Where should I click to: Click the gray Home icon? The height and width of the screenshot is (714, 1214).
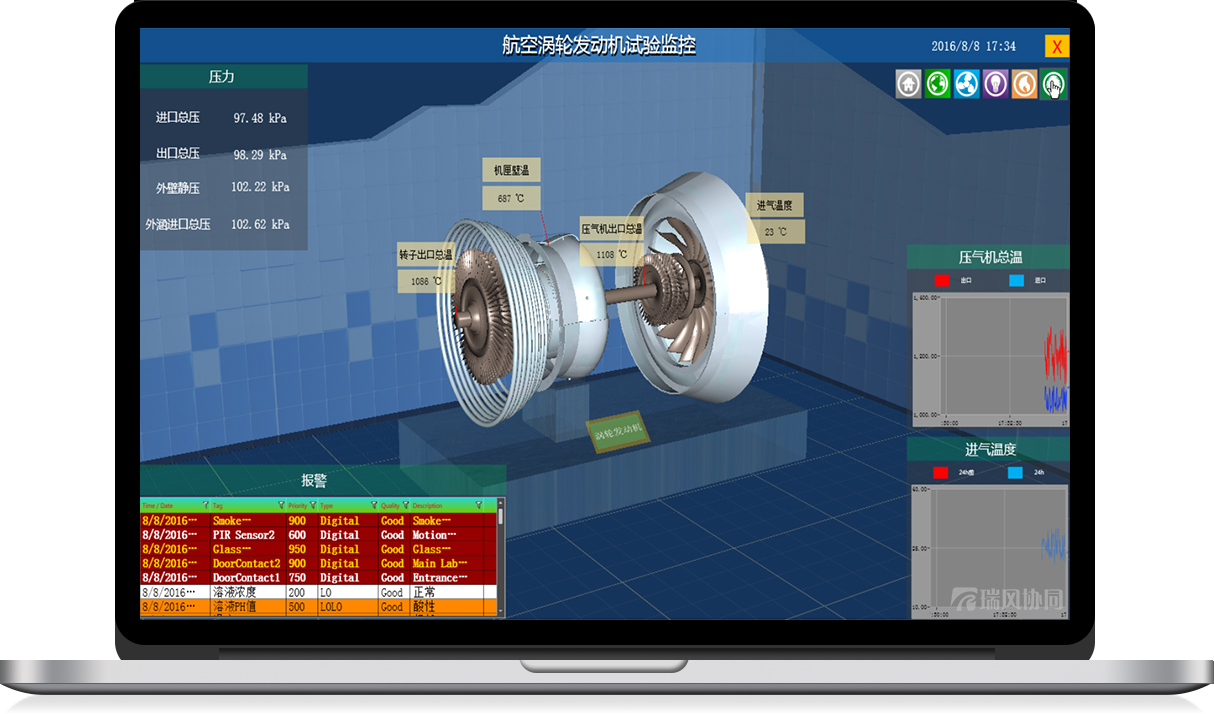pyautogui.click(x=908, y=84)
